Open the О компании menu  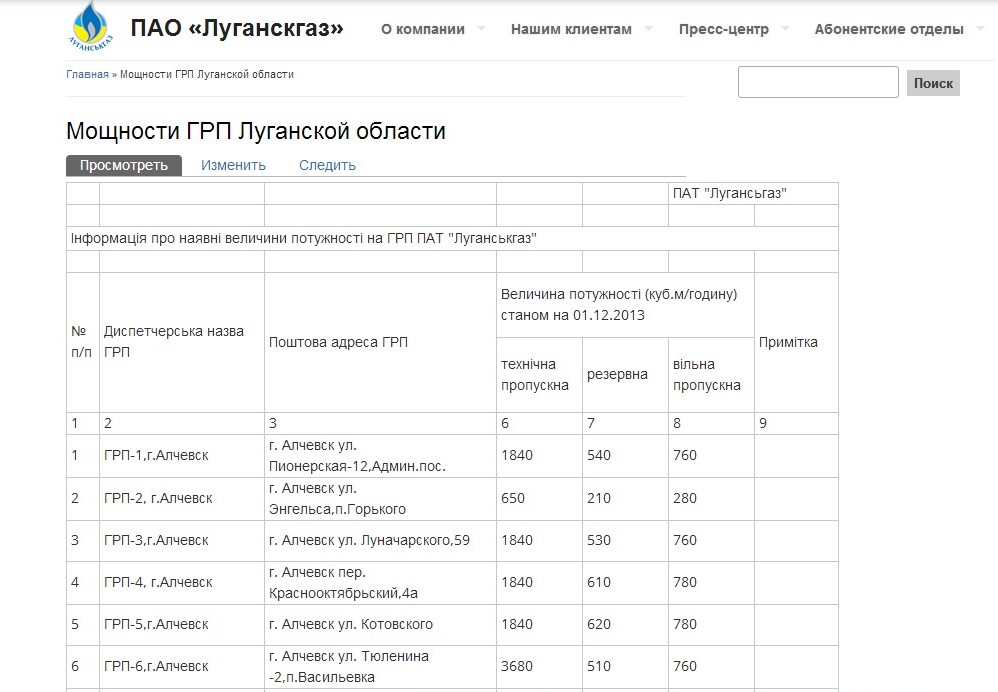(x=423, y=29)
